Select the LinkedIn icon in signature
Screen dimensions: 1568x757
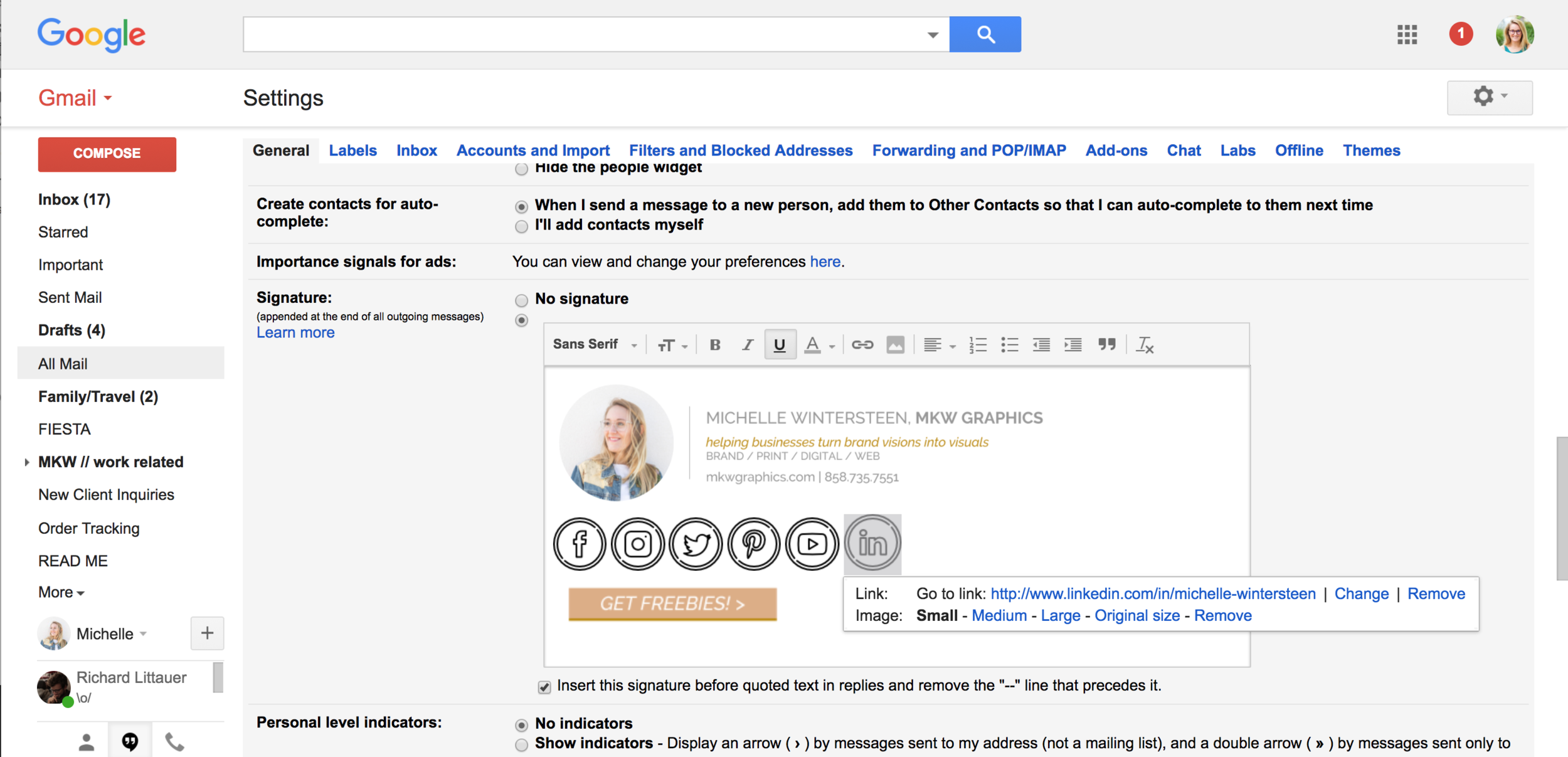coord(872,544)
